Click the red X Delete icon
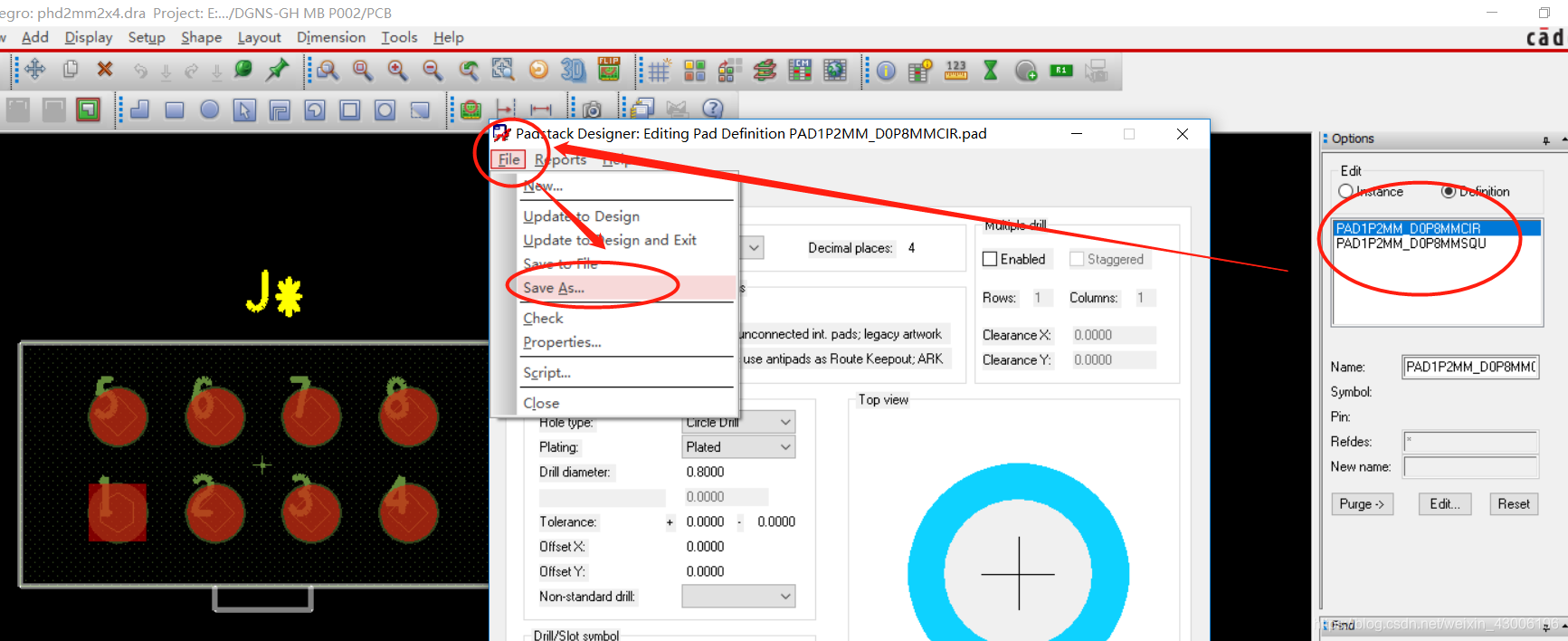Image resolution: width=1568 pixels, height=641 pixels. [x=105, y=70]
